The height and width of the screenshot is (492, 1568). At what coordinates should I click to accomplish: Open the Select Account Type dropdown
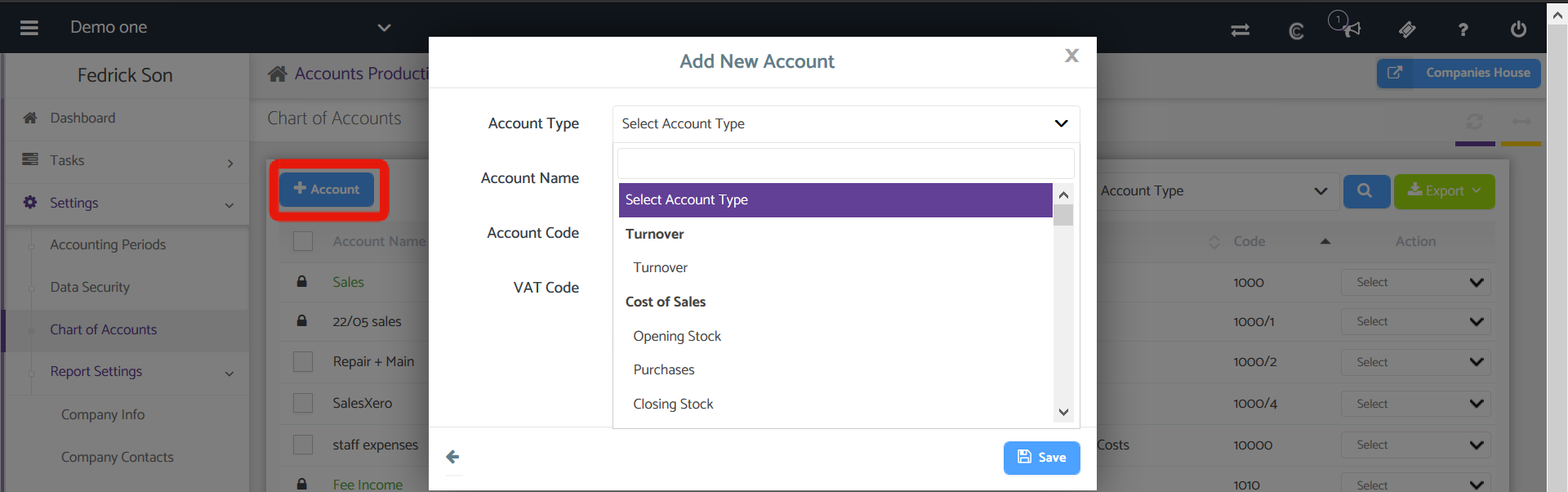845,123
